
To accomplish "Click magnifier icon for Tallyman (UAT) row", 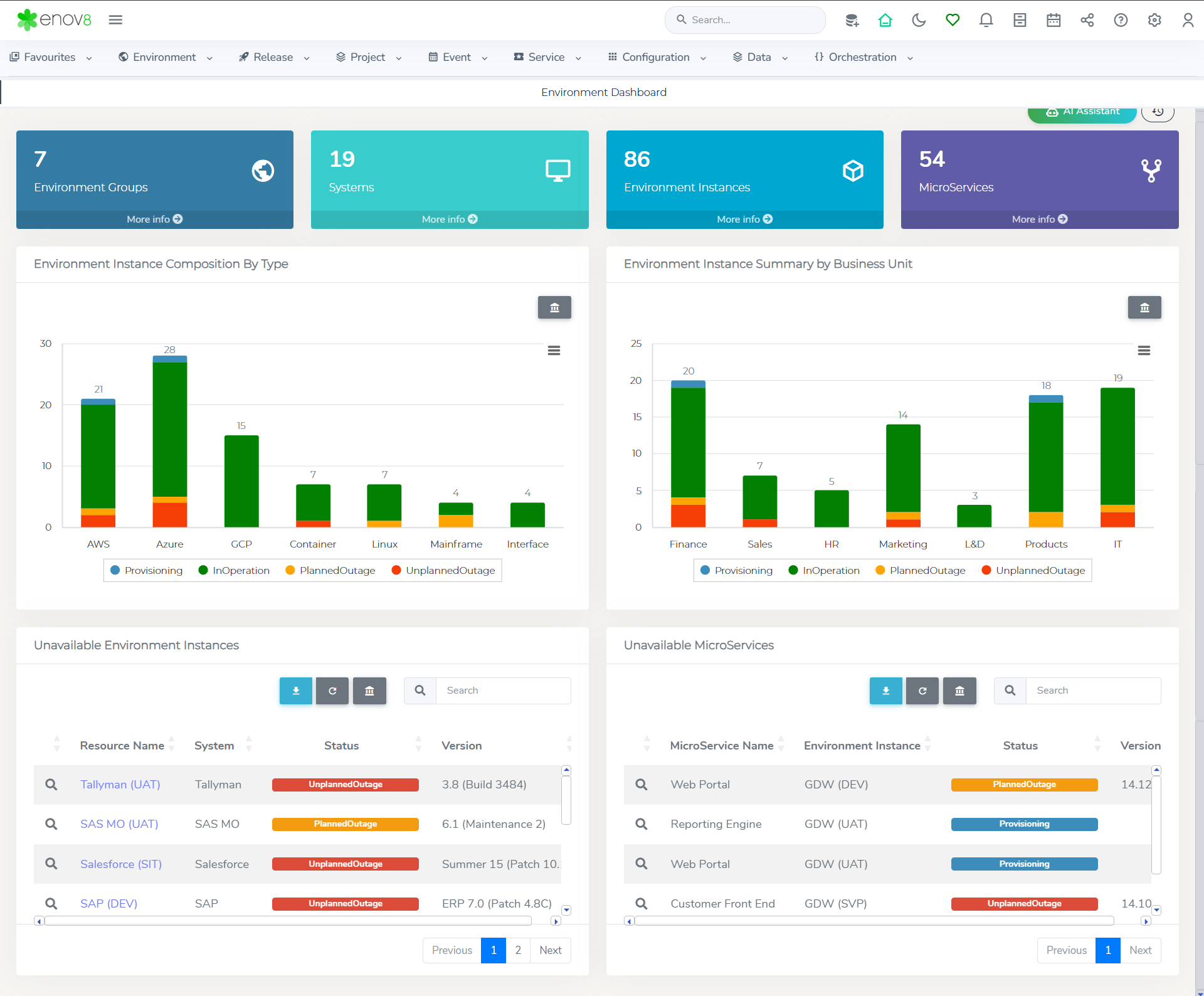I will 51,785.
